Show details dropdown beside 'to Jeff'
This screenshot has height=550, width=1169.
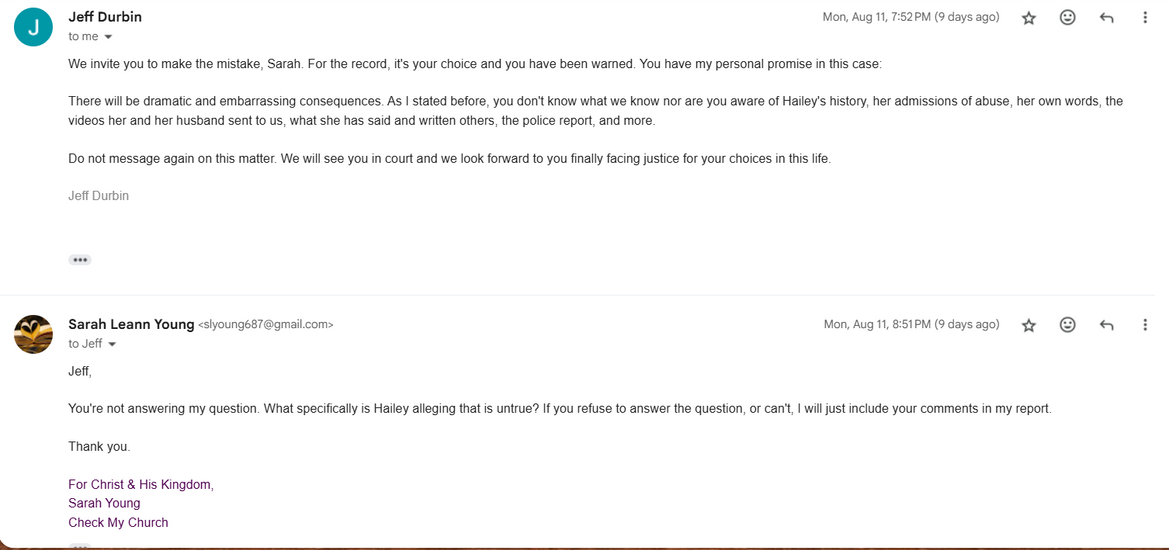[x=112, y=344]
